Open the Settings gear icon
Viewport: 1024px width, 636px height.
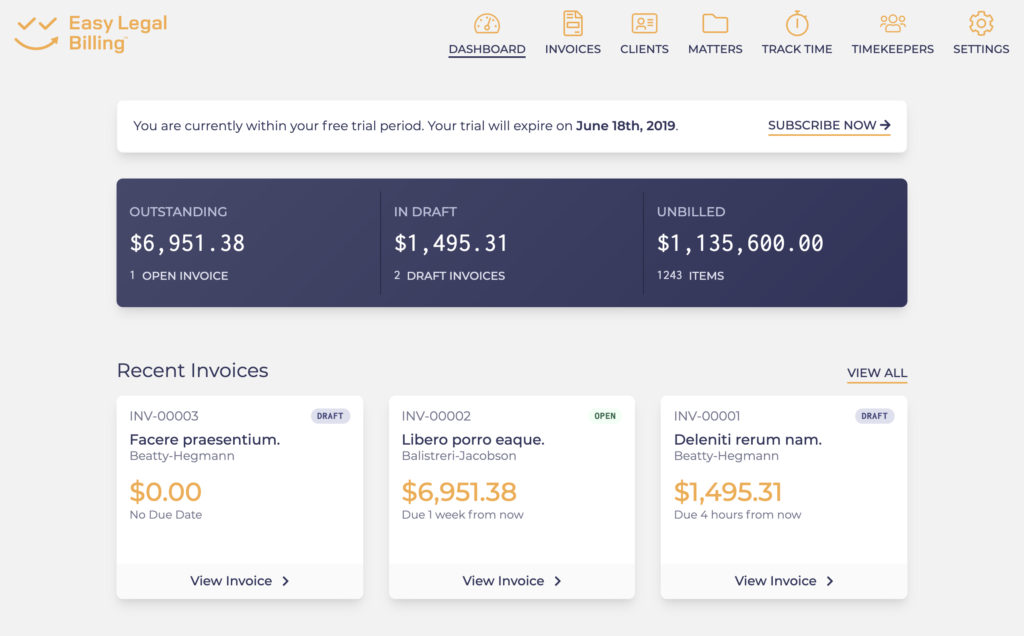coord(980,25)
